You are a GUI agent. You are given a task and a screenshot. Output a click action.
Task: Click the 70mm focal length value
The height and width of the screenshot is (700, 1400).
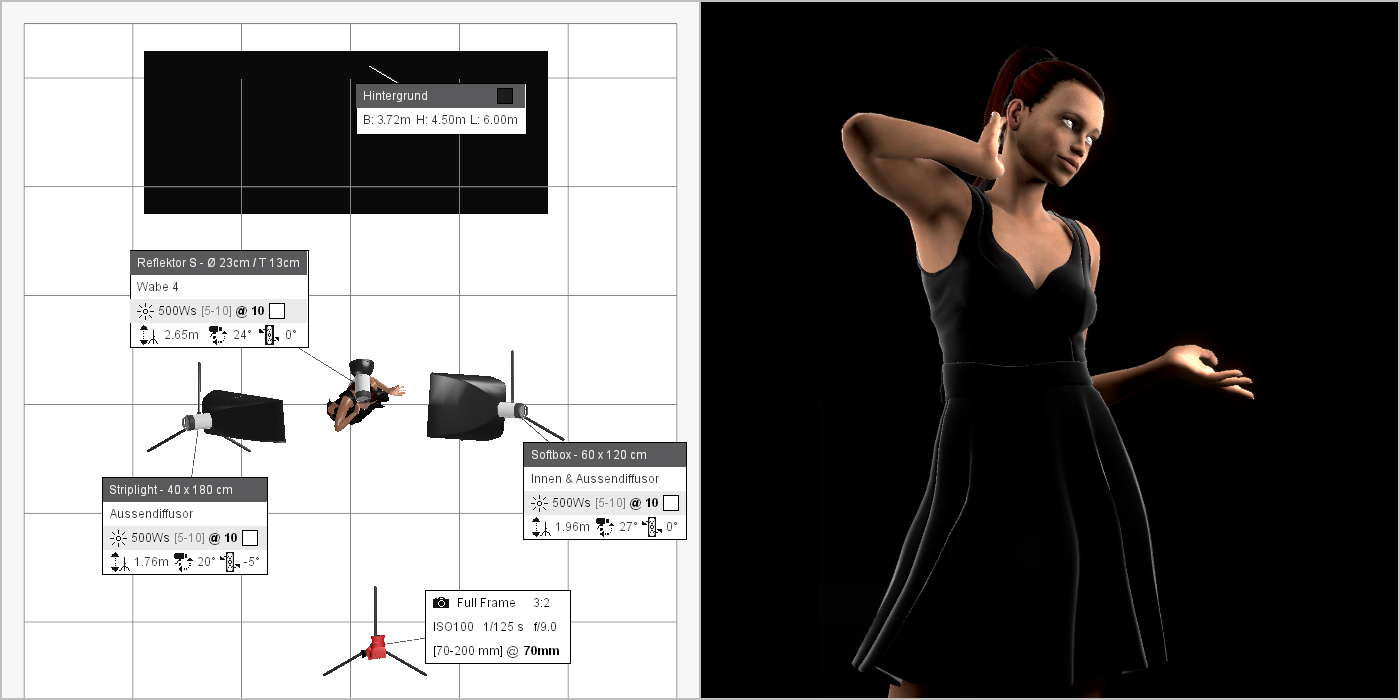coord(541,651)
